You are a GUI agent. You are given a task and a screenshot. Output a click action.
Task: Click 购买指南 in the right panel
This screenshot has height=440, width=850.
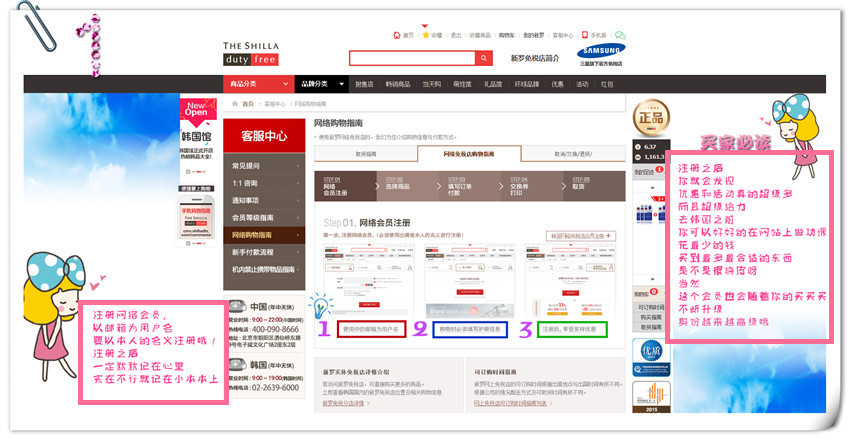[x=651, y=318]
